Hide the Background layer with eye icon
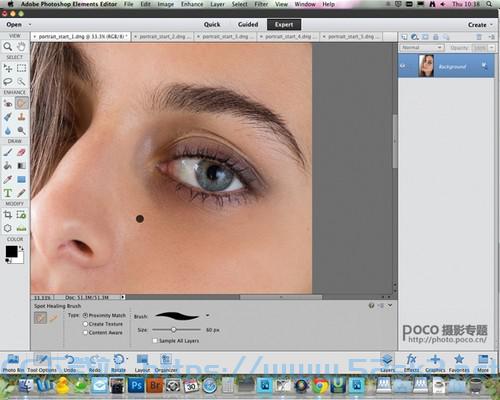Screen dimensions: 500x400 [403, 66]
